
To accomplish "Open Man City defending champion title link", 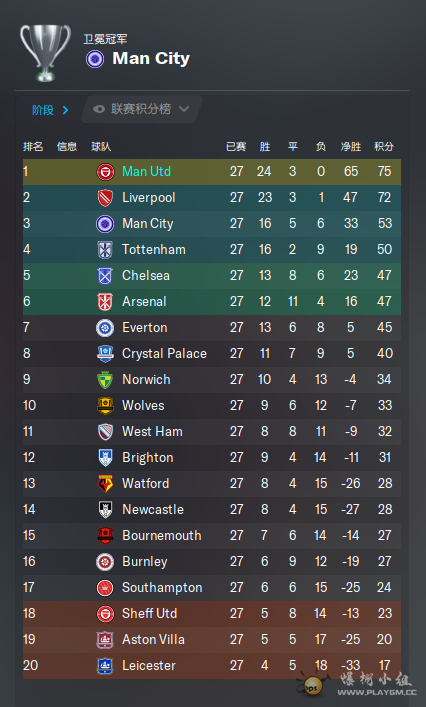I will [x=151, y=59].
